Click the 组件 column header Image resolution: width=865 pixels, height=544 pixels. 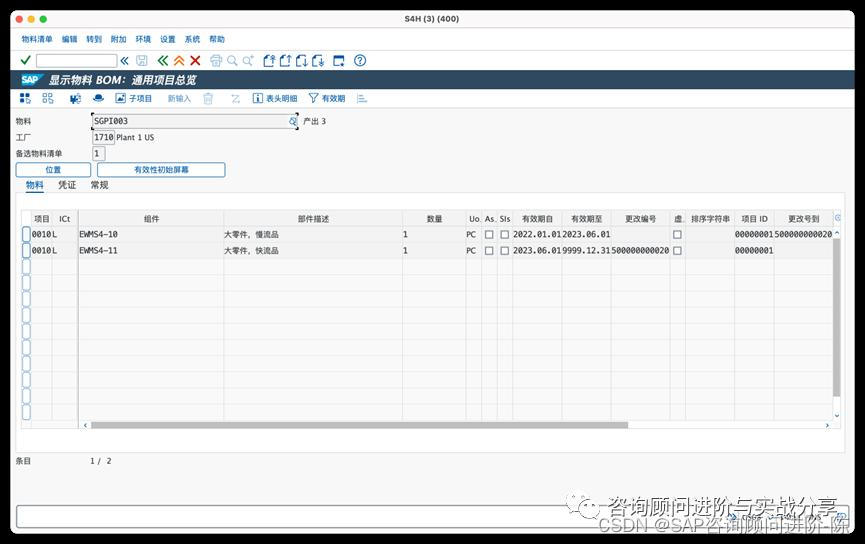[151, 218]
